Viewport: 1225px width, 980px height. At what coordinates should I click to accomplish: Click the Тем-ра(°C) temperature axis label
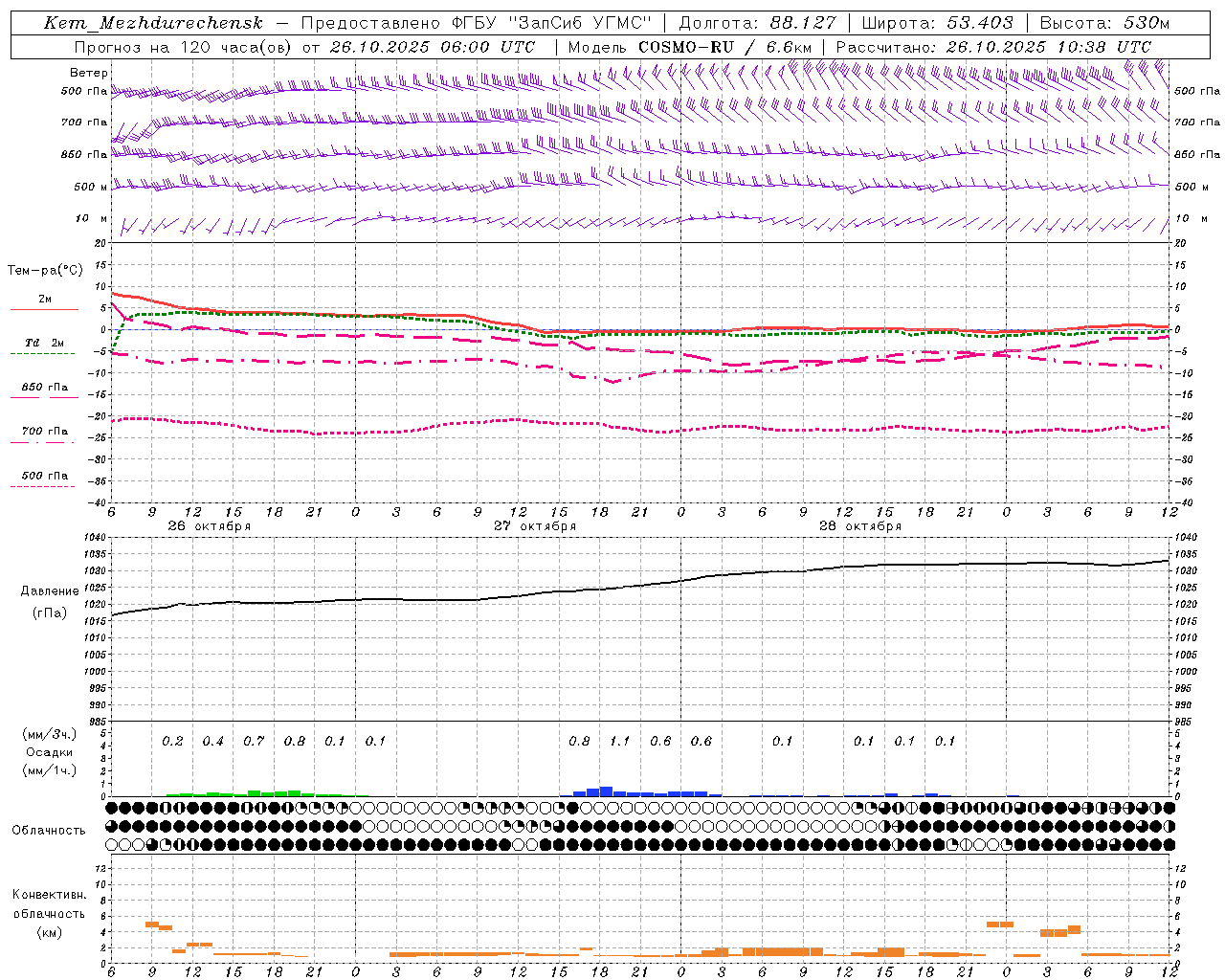(x=45, y=271)
